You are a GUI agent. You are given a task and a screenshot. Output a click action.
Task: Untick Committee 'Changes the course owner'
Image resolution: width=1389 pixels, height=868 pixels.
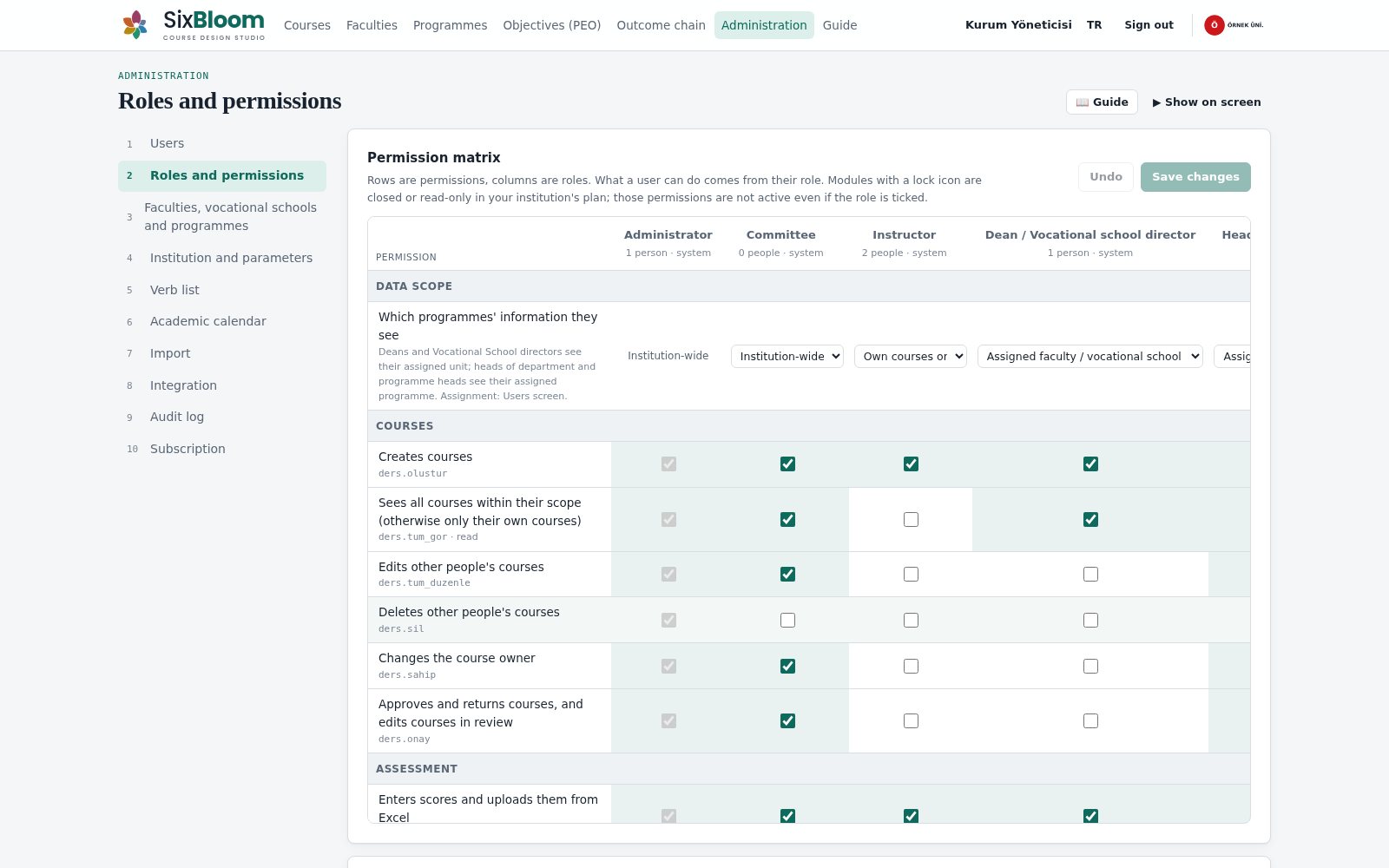[787, 667]
